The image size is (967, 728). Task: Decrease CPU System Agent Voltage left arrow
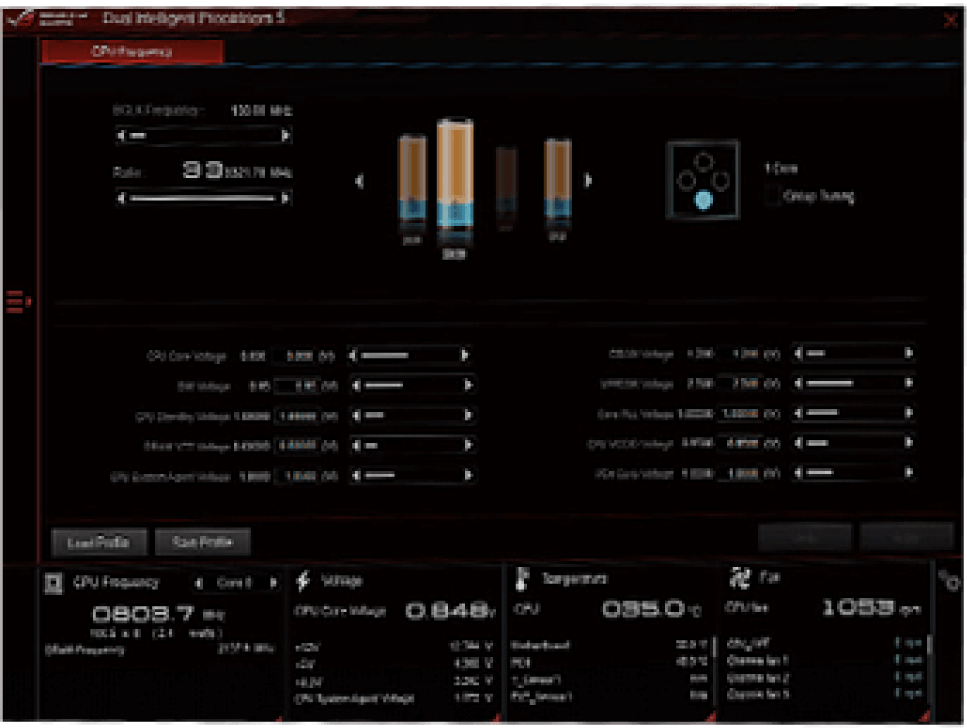(x=356, y=475)
